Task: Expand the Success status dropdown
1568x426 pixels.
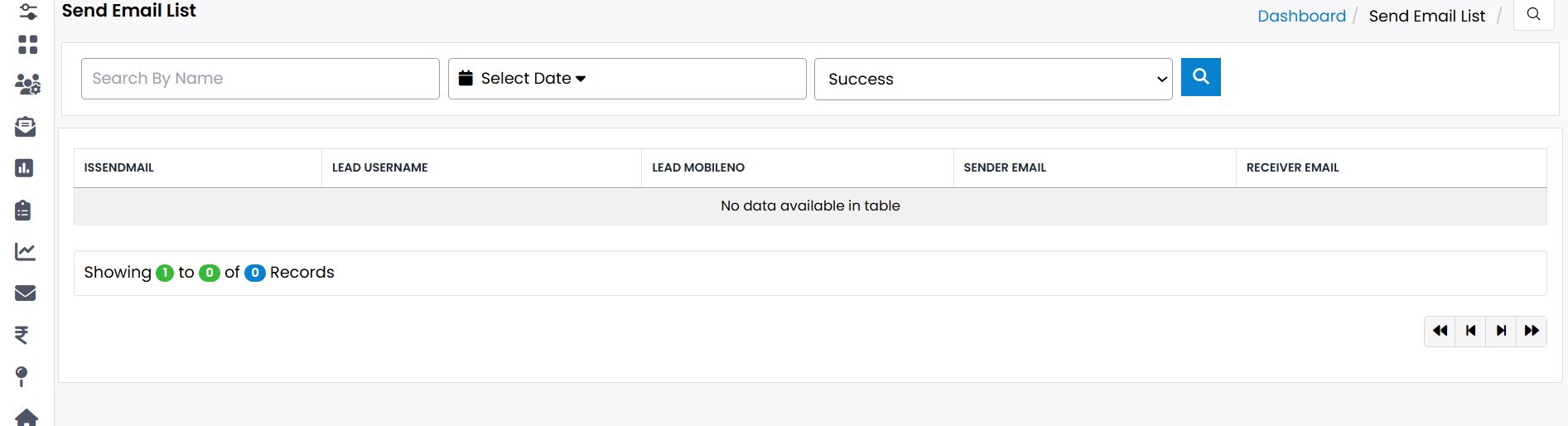Action: coord(992,80)
